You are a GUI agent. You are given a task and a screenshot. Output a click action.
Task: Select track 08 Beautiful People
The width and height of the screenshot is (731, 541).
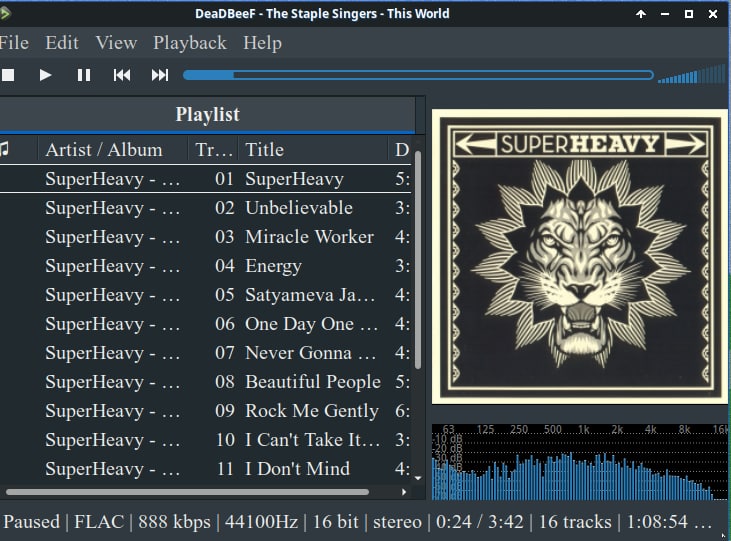pyautogui.click(x=206, y=381)
